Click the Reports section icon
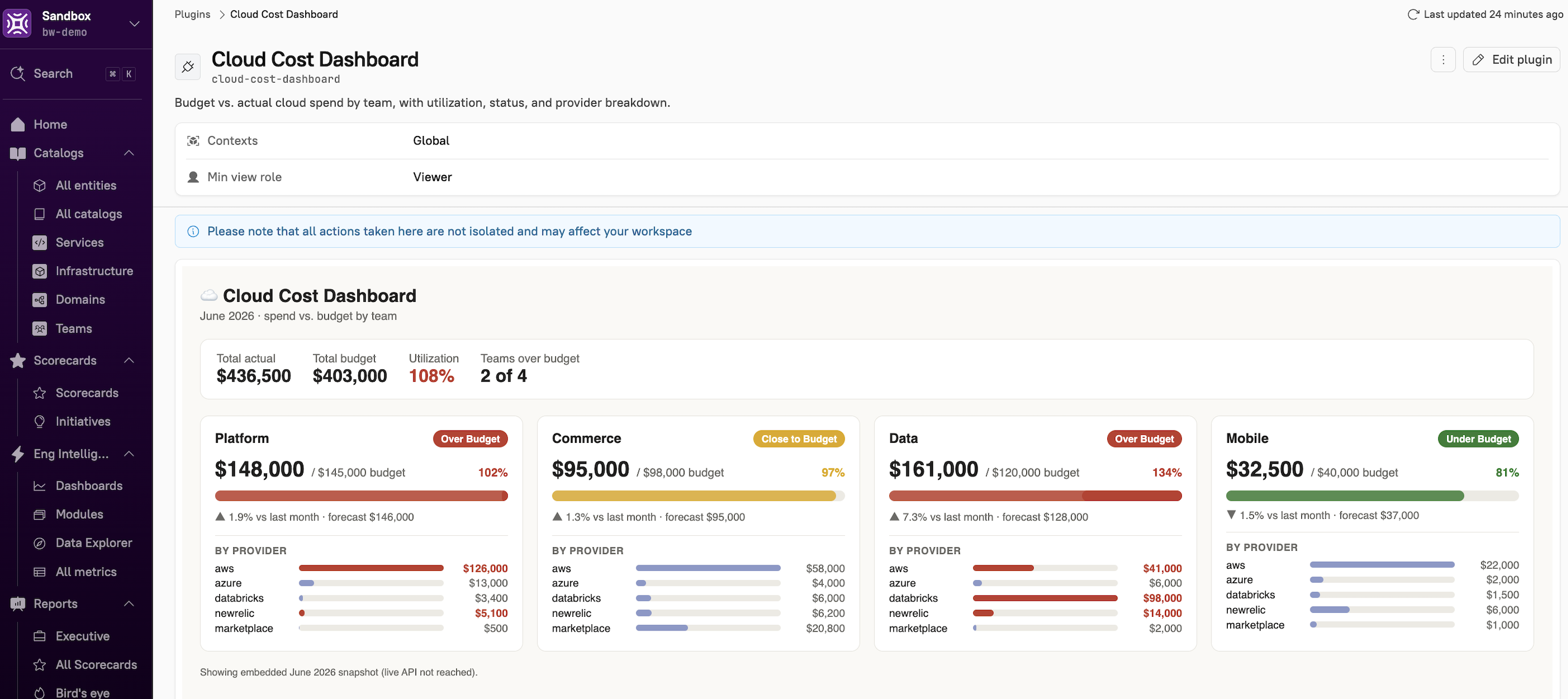Viewport: 1568px width, 699px height. [18, 604]
